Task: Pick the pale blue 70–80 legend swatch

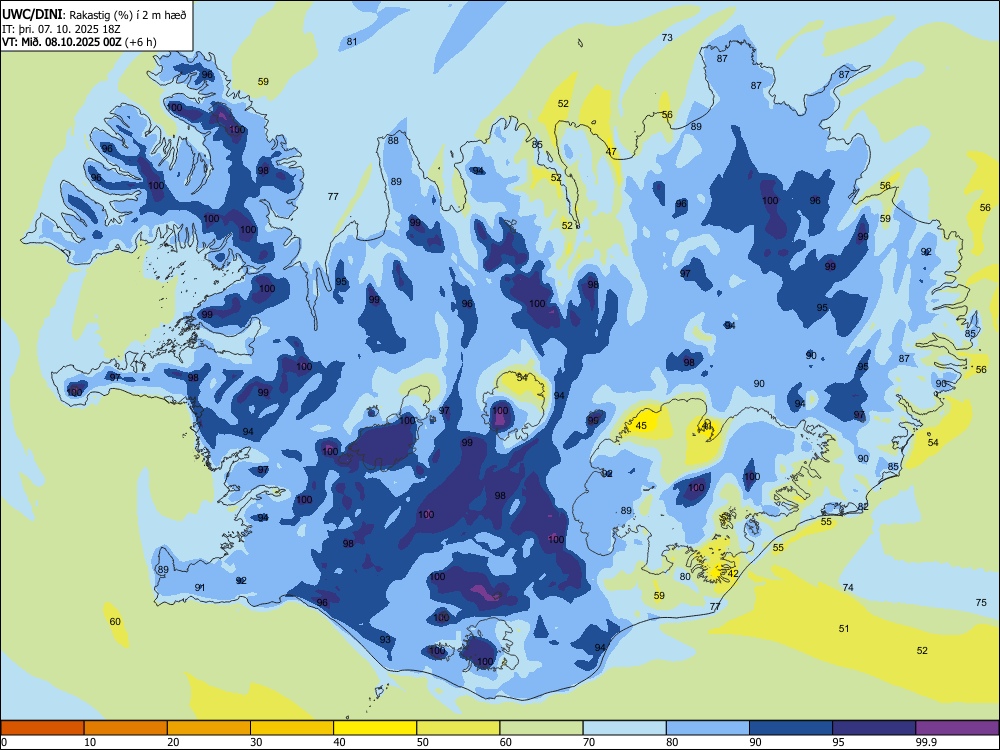Action: click(x=624, y=728)
